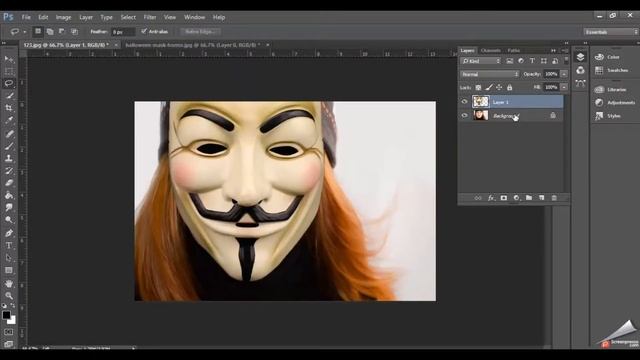Select the Rectangle shape tool
This screenshot has width=640, height=360.
click(x=9, y=270)
